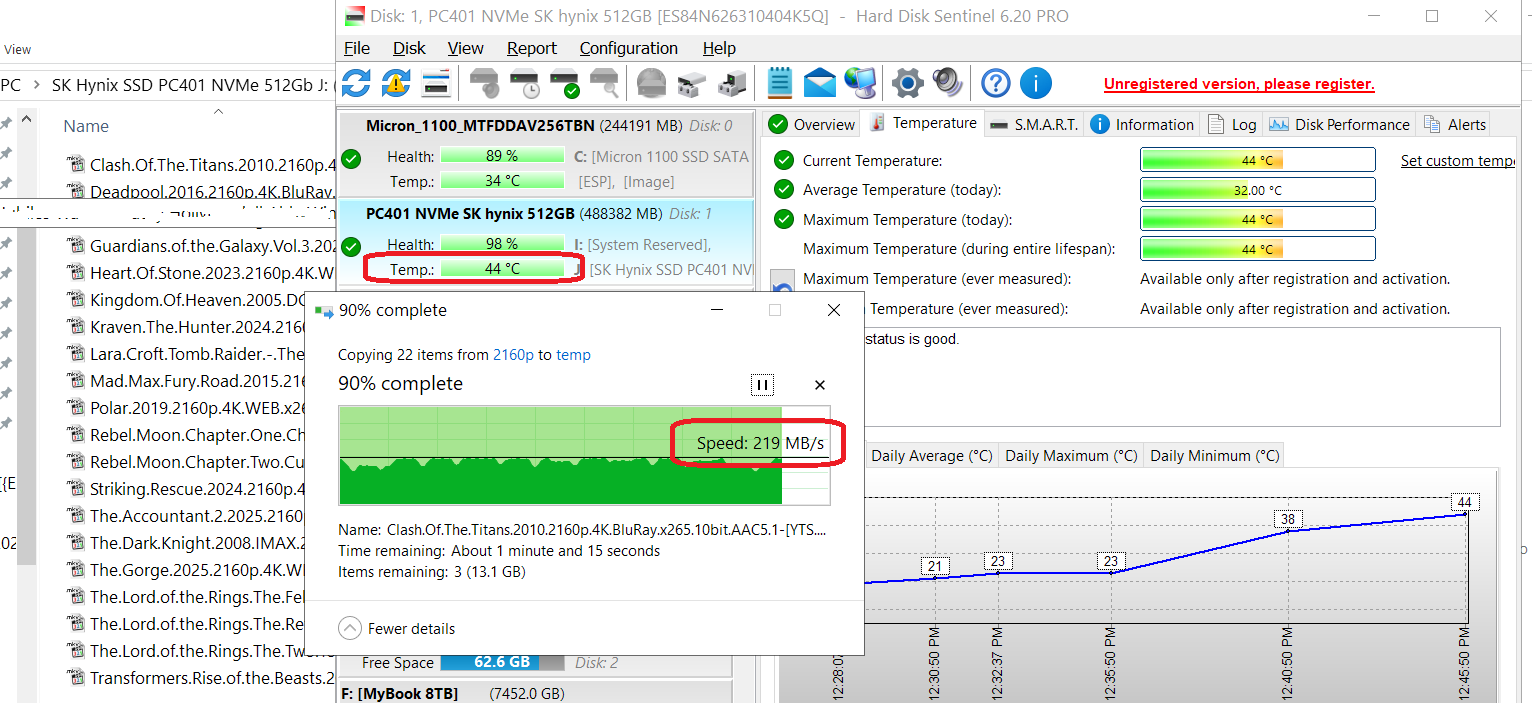1532x703 pixels.
Task: Click the speaker sound toolbar icon
Action: point(946,83)
